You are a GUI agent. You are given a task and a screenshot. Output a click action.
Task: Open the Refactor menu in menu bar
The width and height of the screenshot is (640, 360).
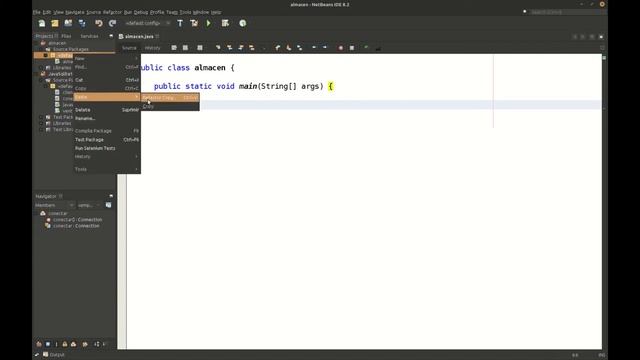point(112,12)
